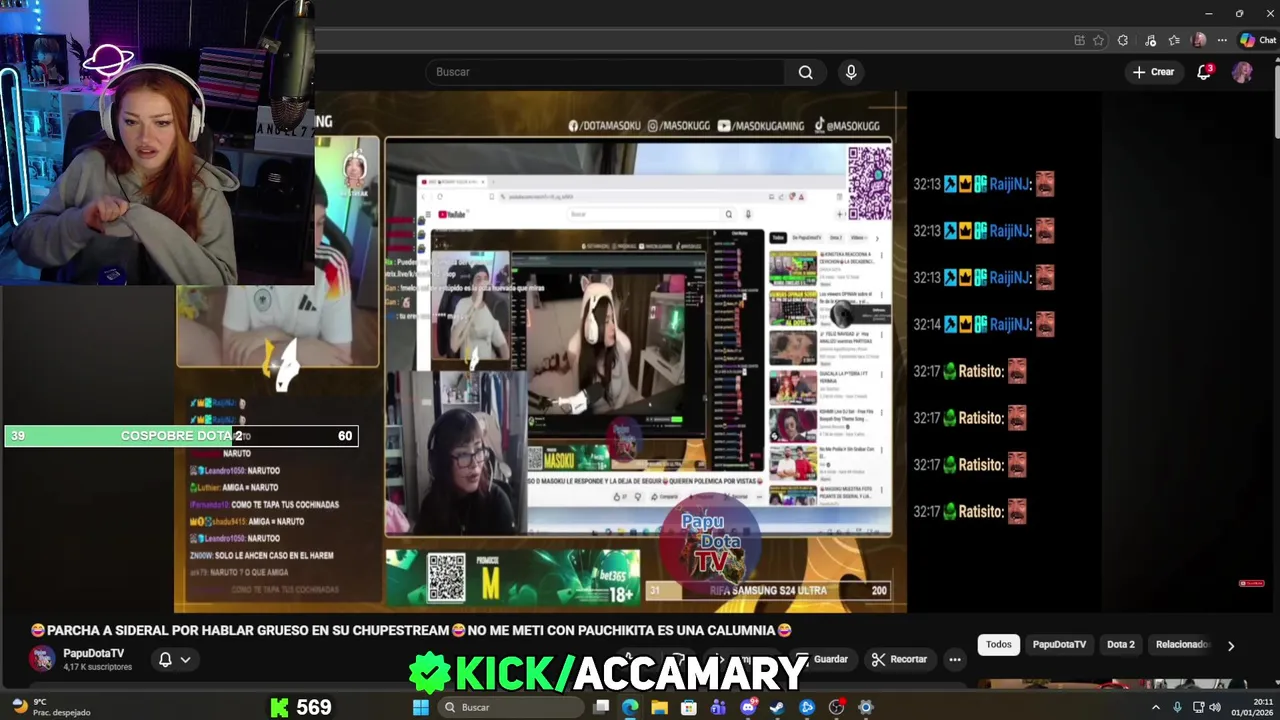Screen dimensions: 1280x720
Task: Click the system tray volume speaker icon
Action: coord(1215,707)
